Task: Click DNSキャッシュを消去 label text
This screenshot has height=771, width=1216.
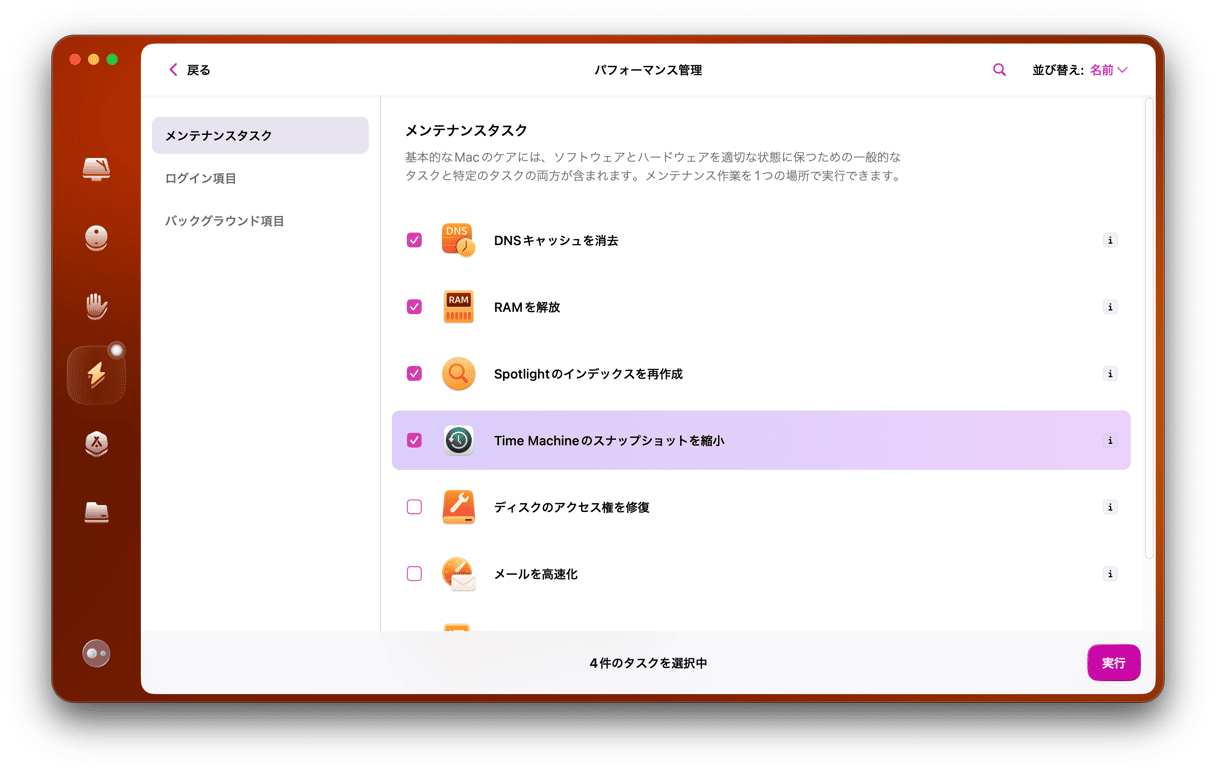Action: click(x=556, y=241)
